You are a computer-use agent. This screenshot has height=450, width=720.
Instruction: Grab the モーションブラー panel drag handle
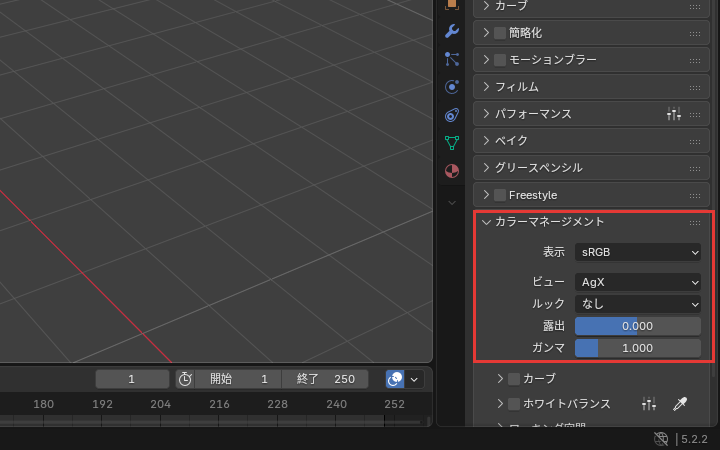695,60
